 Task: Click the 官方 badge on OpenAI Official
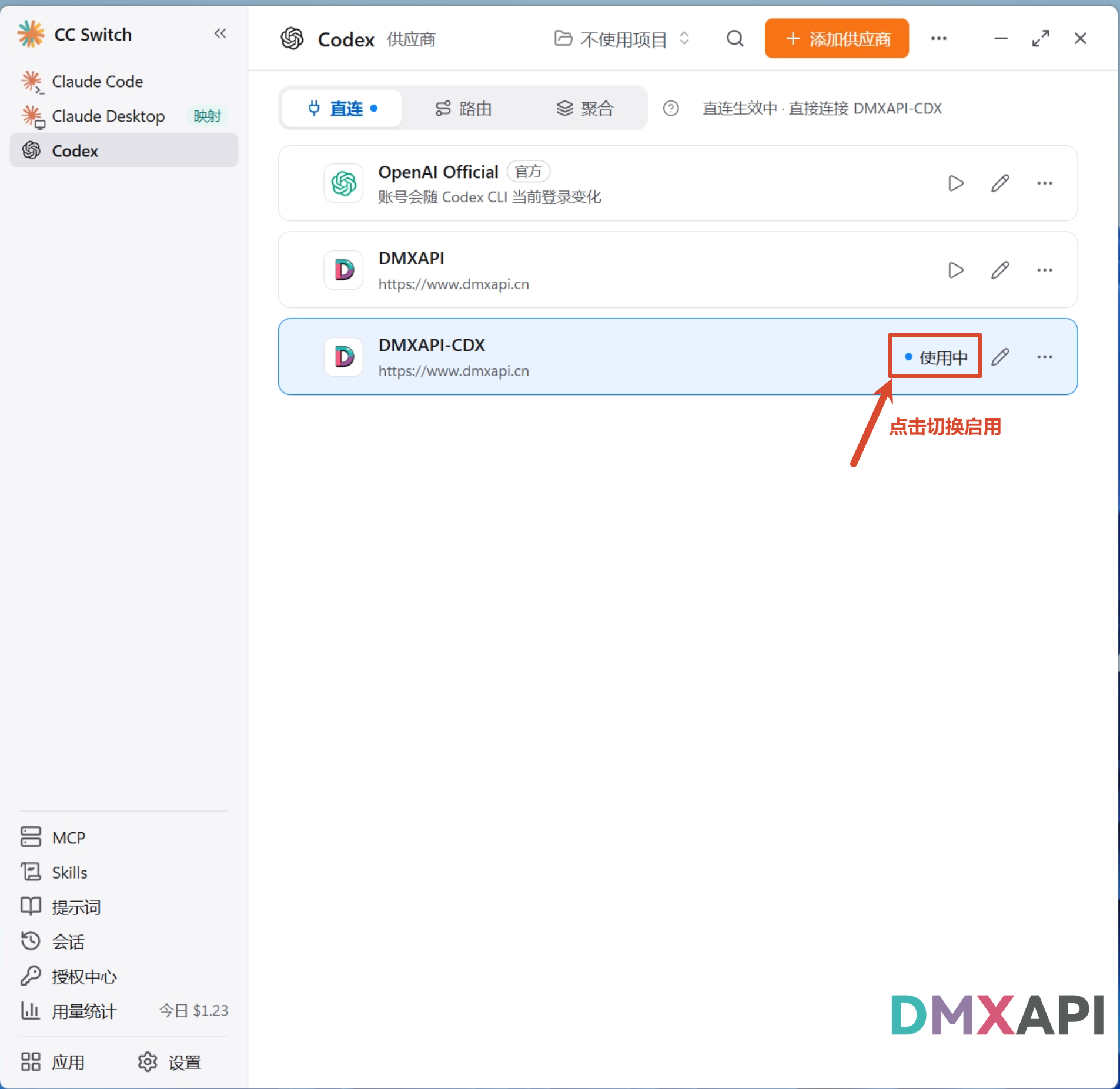tap(528, 172)
